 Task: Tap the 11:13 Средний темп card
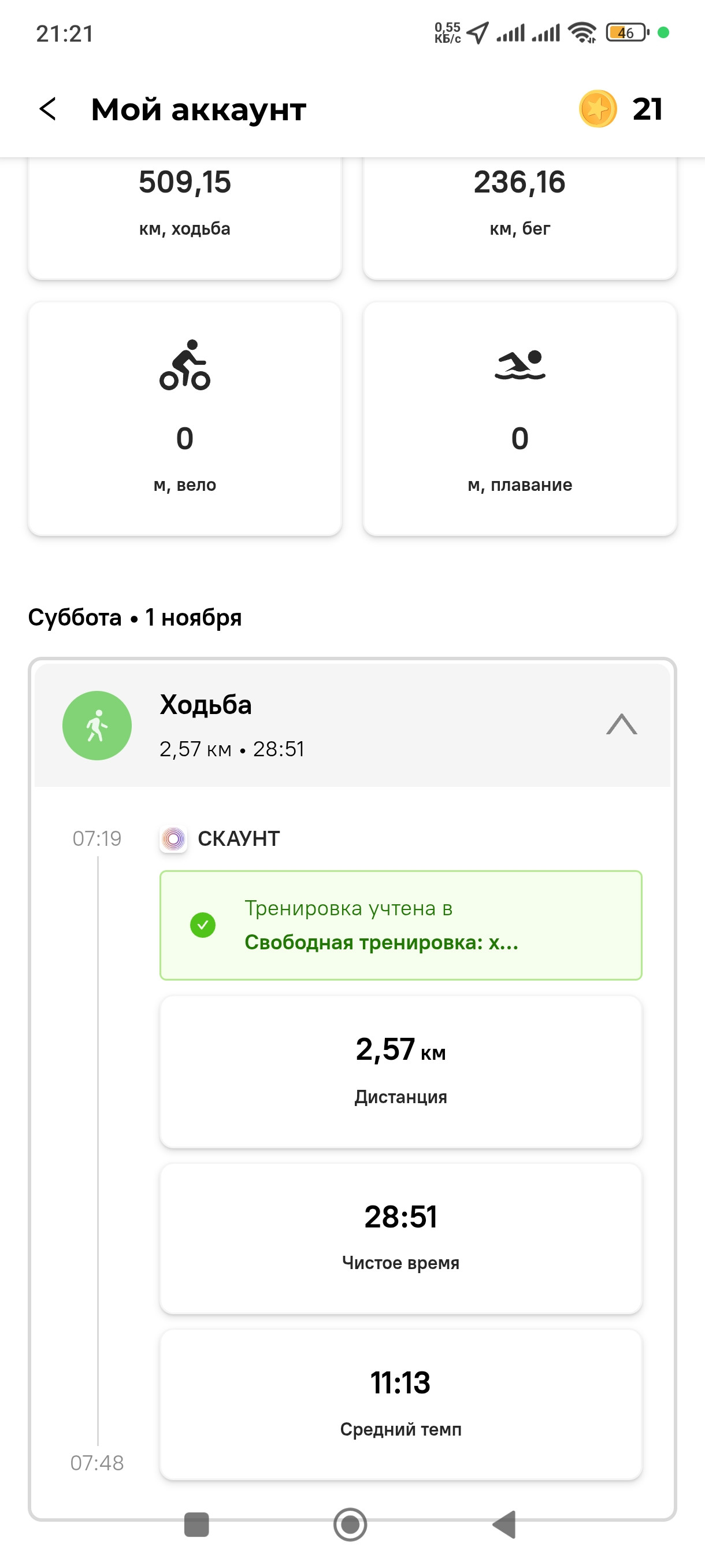(401, 1404)
